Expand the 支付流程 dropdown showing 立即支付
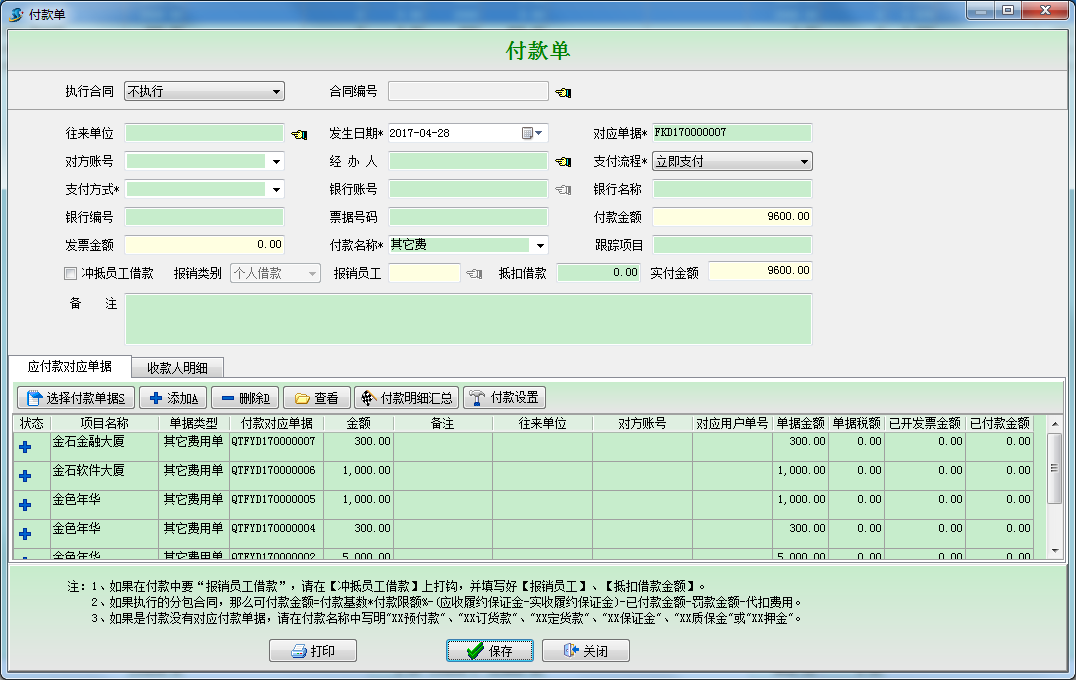 click(805, 160)
